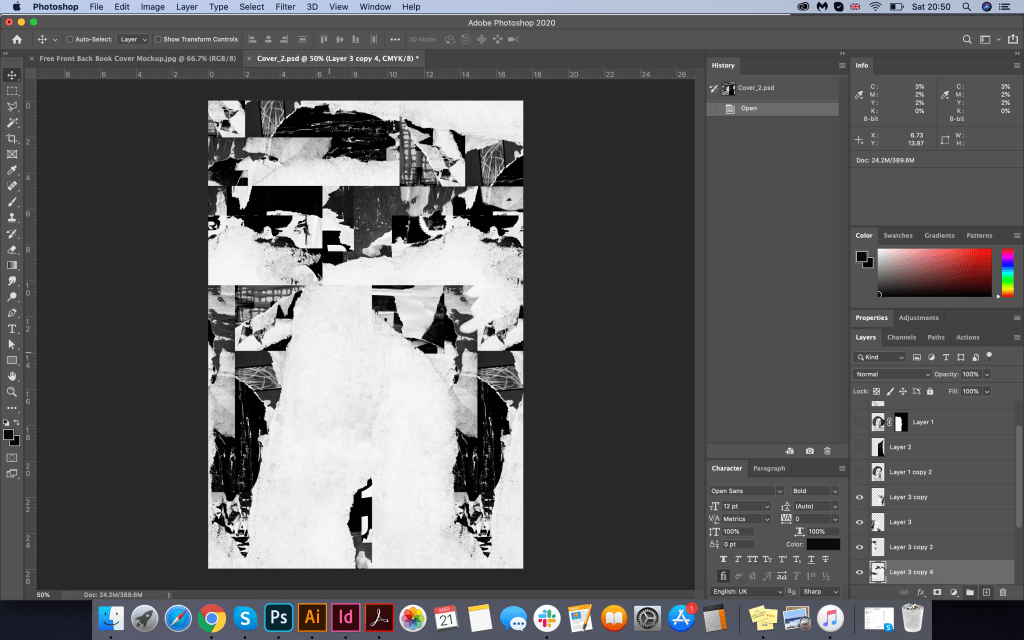Create new snapshot in History panel
1024x640 pixels.
[x=809, y=451]
